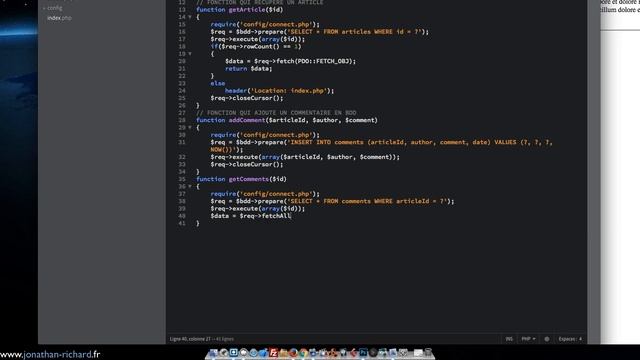This screenshot has width=640, height=360.
Task: Click the execute line with $articleId, $author, $comment
Action: (305, 157)
